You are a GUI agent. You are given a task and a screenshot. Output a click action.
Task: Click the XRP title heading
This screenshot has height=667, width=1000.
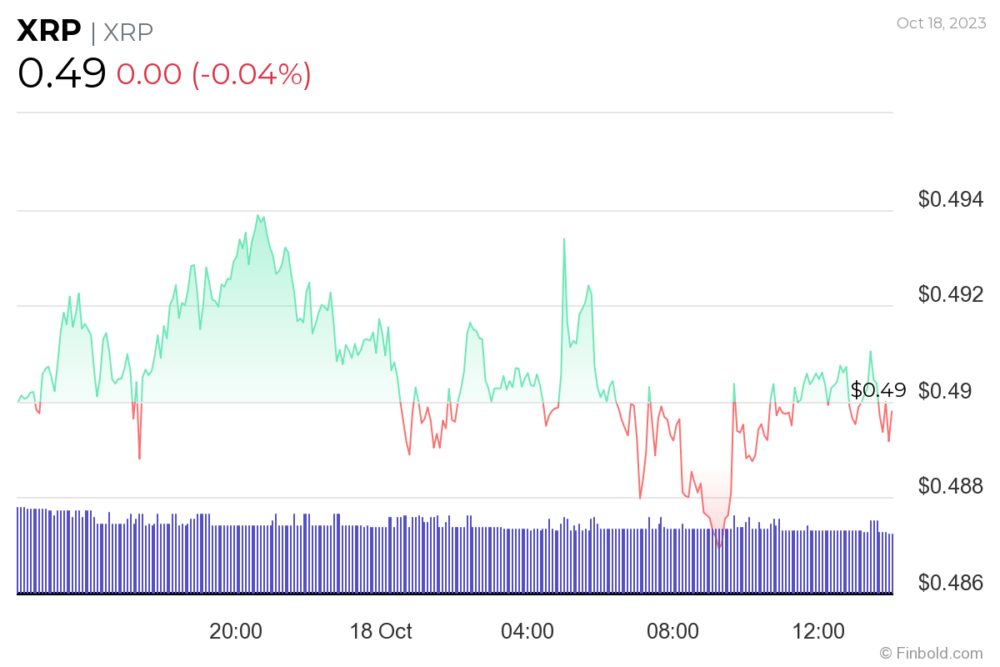coord(48,31)
